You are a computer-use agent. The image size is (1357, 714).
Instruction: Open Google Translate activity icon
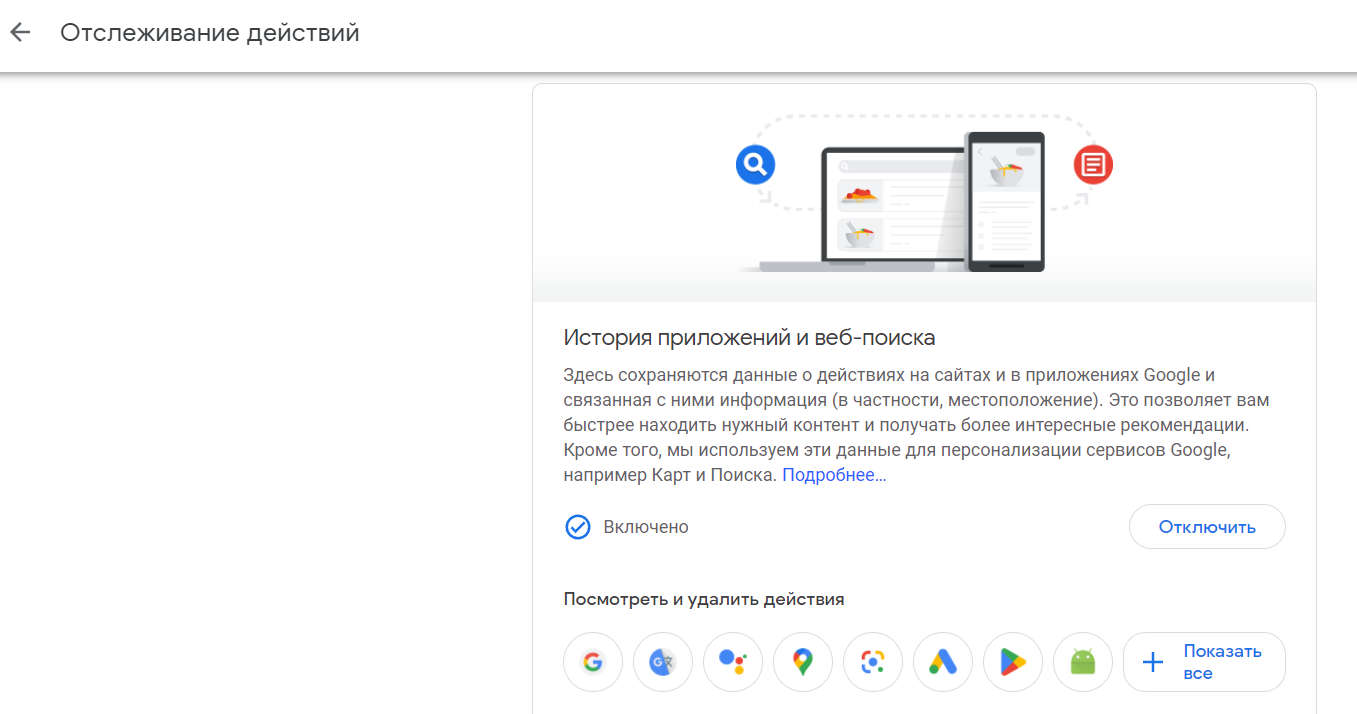coord(663,662)
